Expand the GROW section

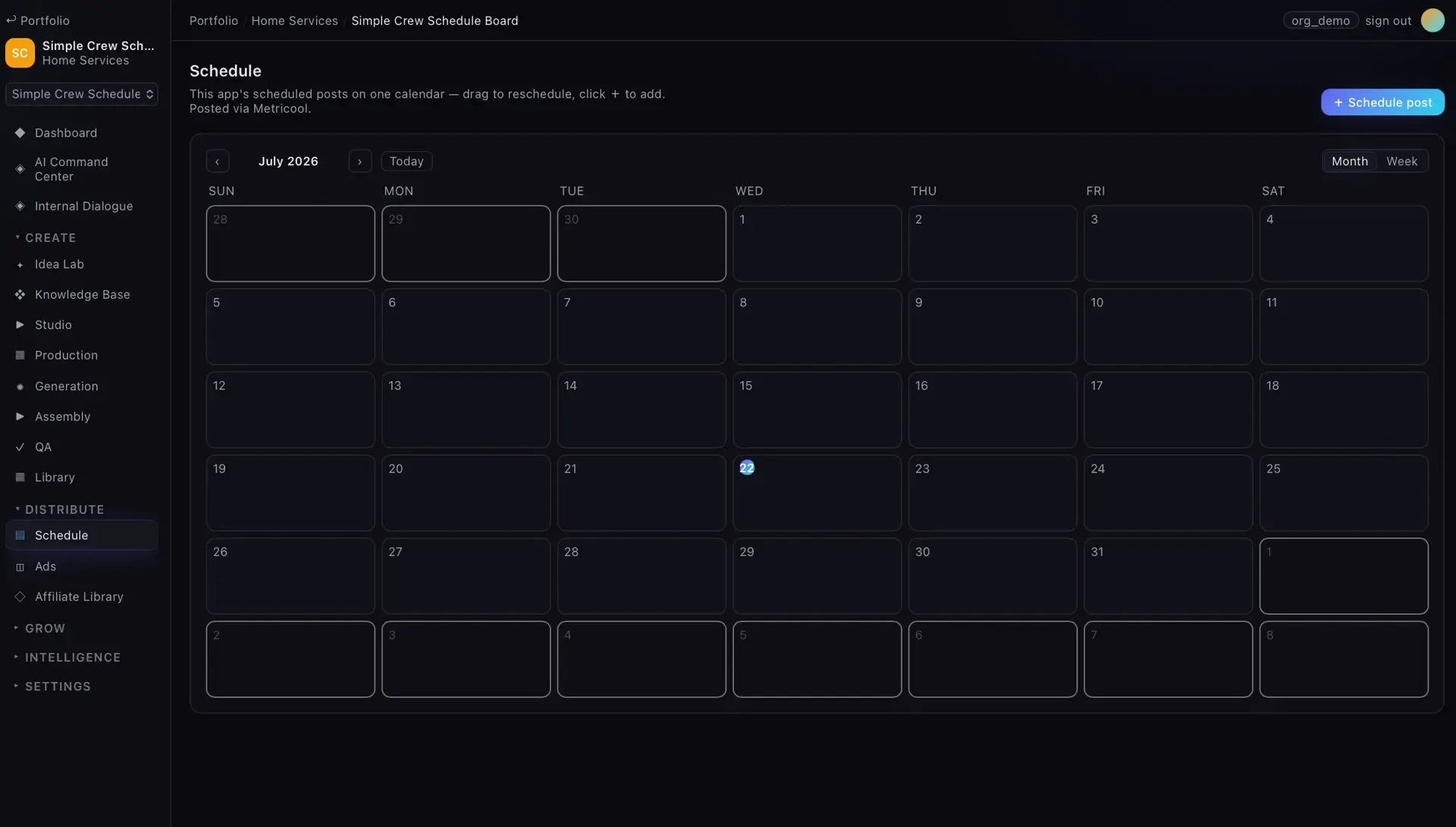(x=39, y=628)
